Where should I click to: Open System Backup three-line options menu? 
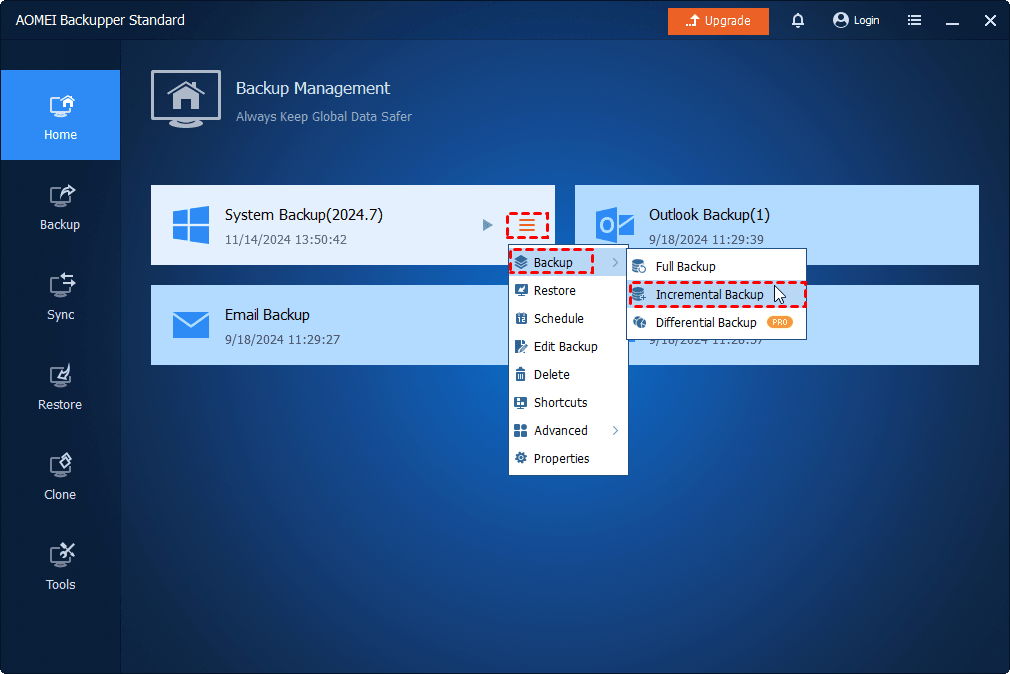pos(528,225)
